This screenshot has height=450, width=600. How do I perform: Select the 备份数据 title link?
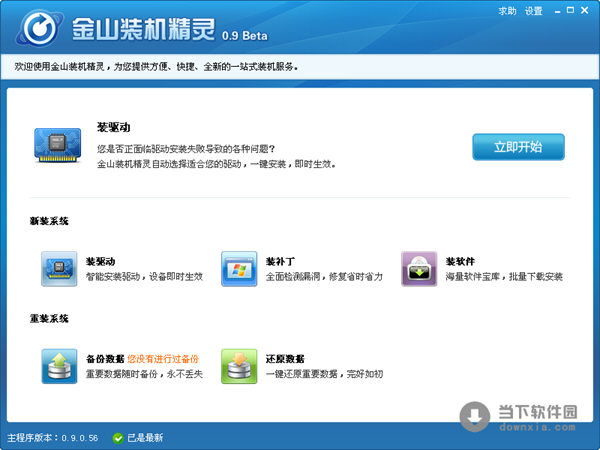(x=105, y=359)
